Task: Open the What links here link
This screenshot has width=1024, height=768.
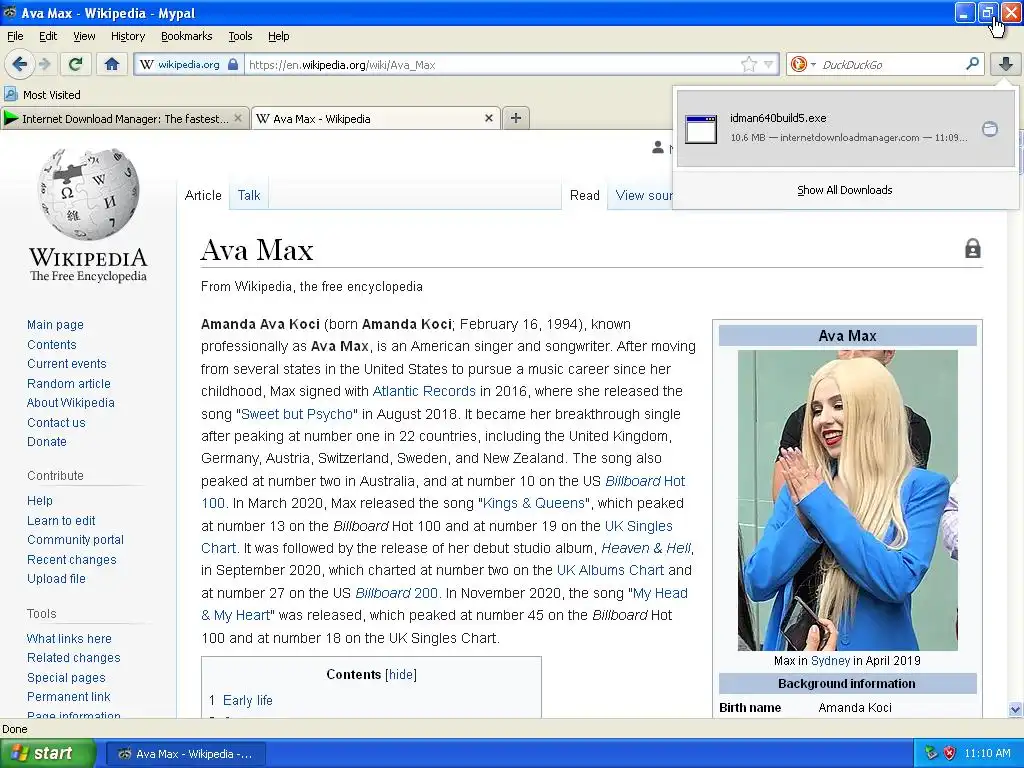Action: click(69, 639)
